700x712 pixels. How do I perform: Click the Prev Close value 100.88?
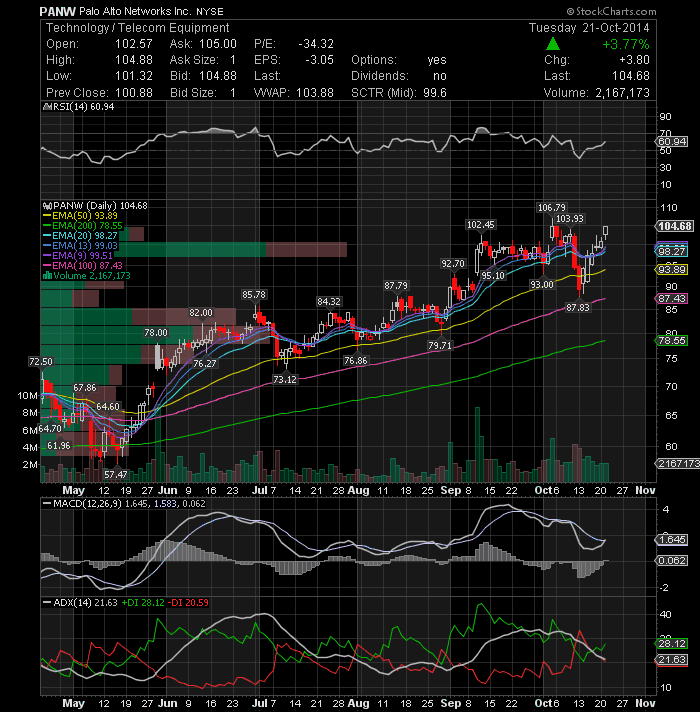[133, 93]
